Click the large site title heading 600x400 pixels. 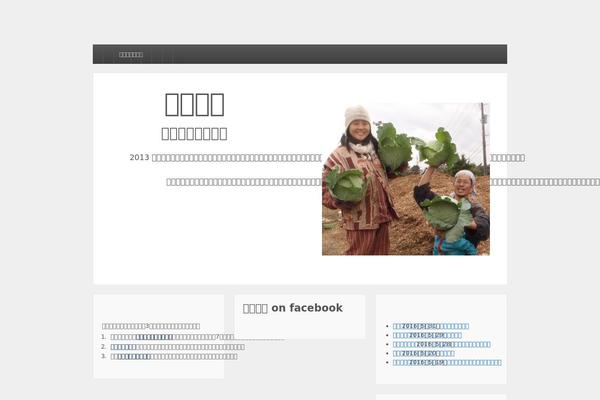click(194, 104)
